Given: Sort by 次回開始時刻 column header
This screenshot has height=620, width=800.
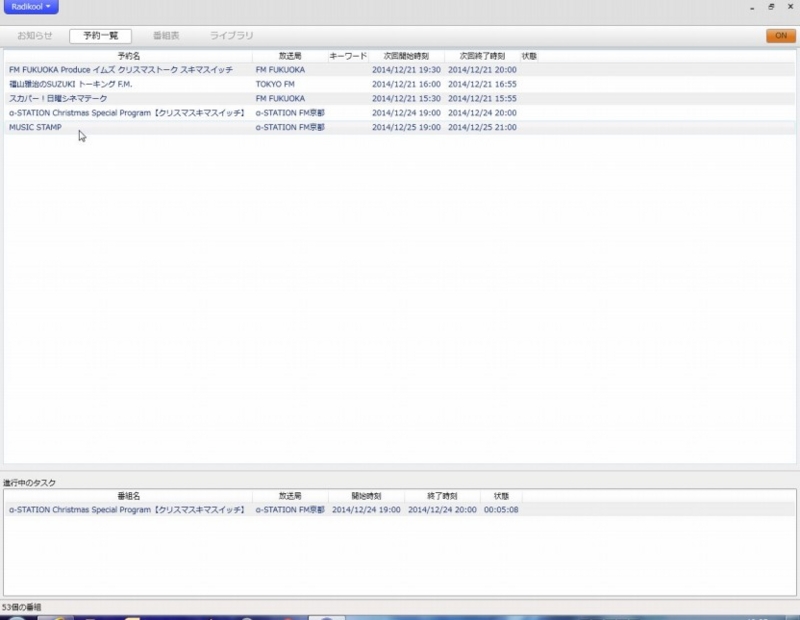Looking at the screenshot, I should 406,56.
